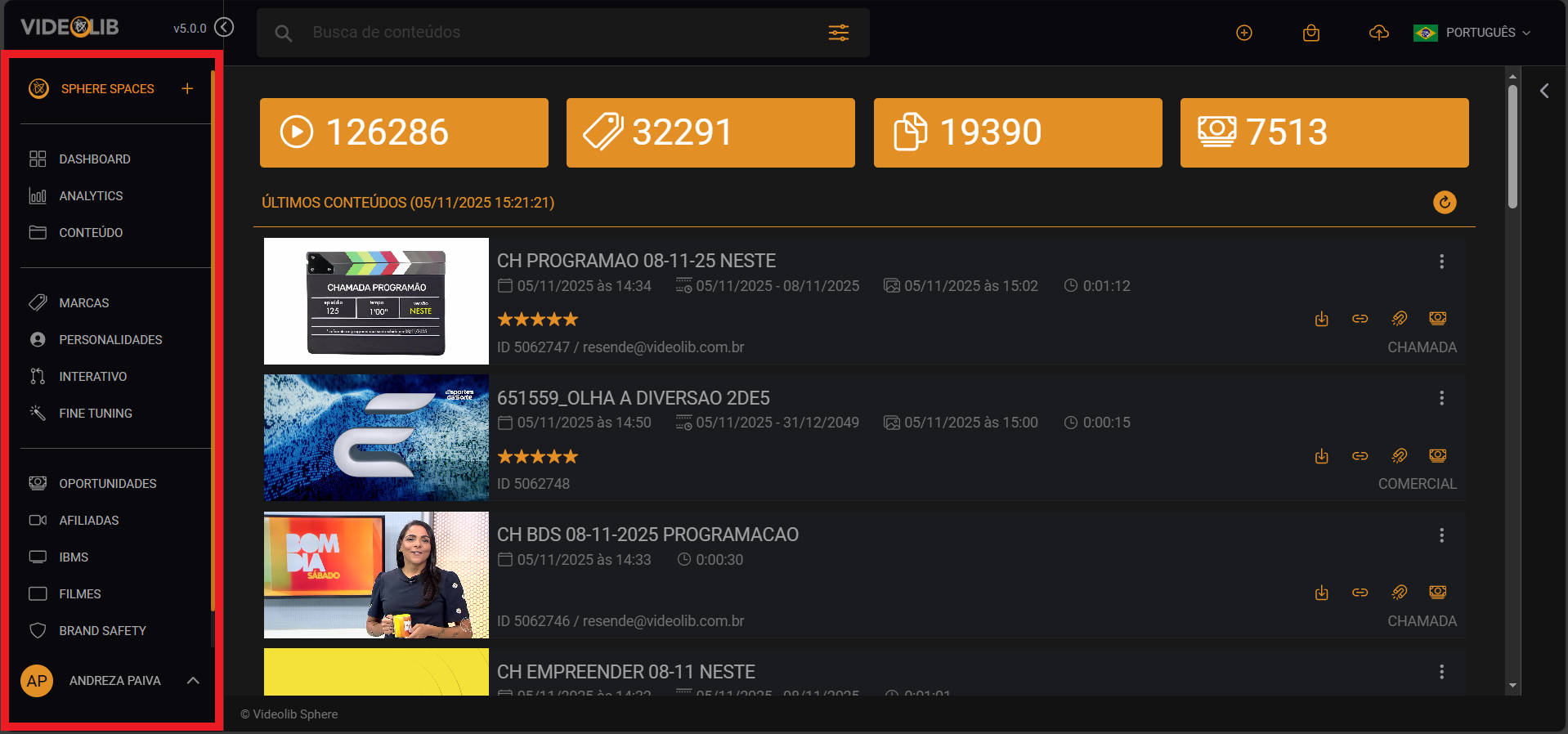Image resolution: width=1568 pixels, height=734 pixels.
Task: Click the Videolib logo
Action: point(69,27)
